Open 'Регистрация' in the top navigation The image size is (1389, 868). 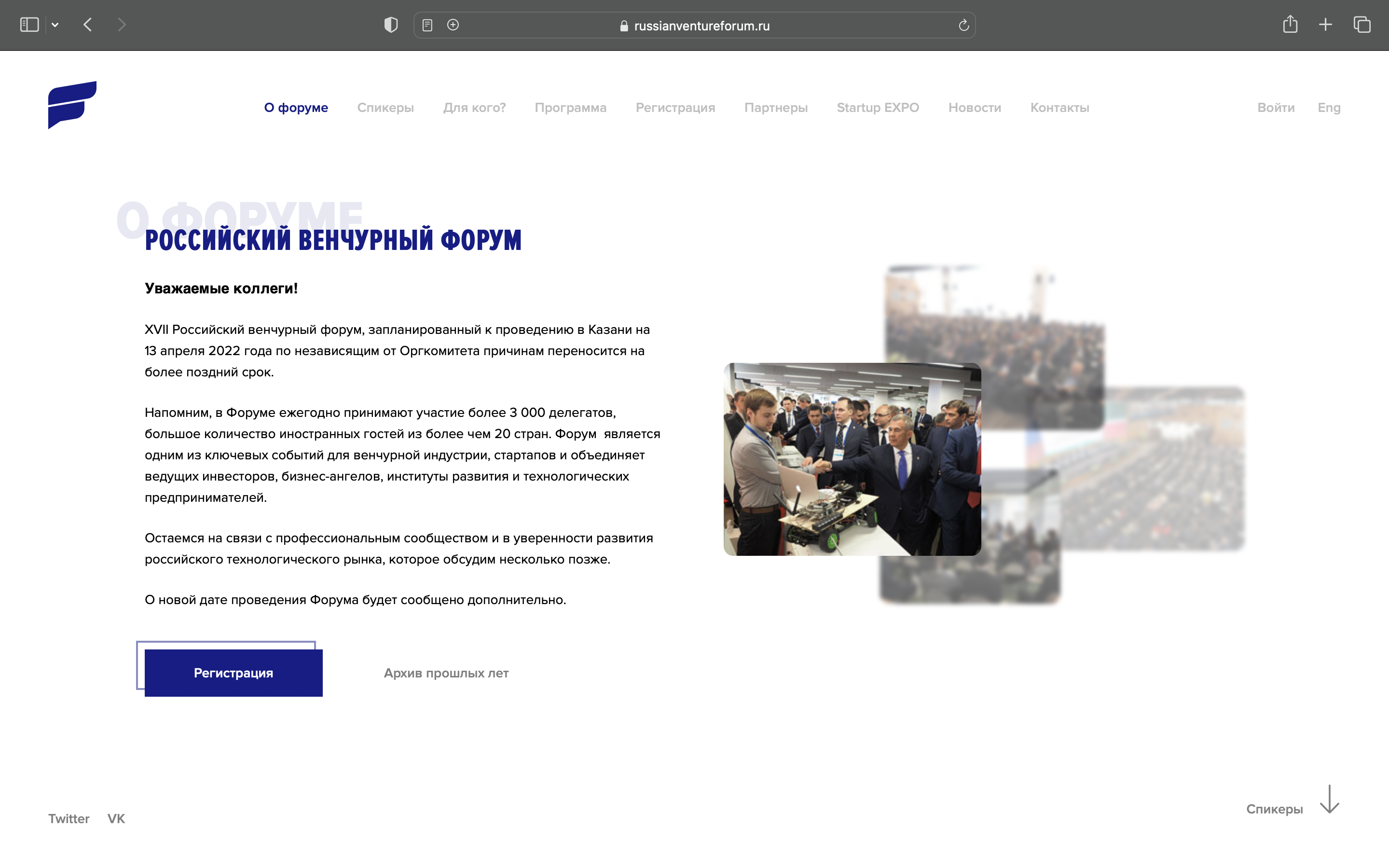coord(675,107)
